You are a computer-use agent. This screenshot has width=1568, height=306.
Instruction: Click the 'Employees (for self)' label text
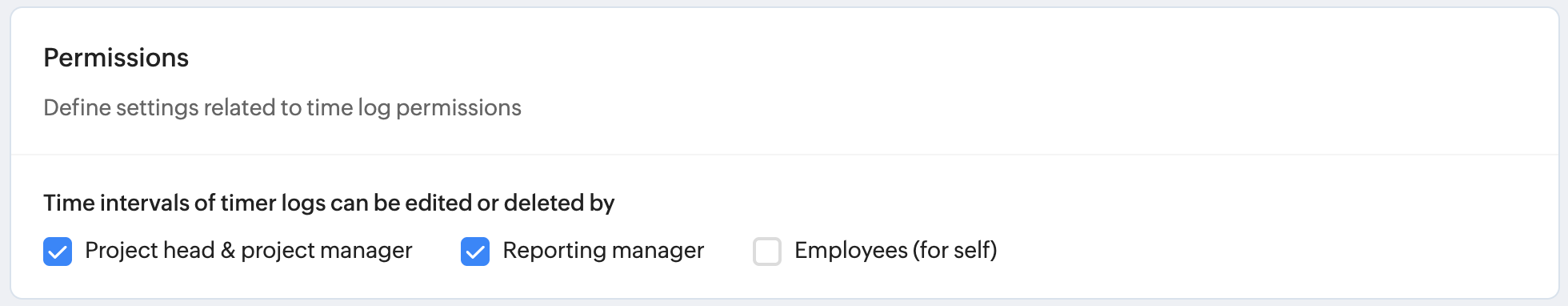point(896,251)
